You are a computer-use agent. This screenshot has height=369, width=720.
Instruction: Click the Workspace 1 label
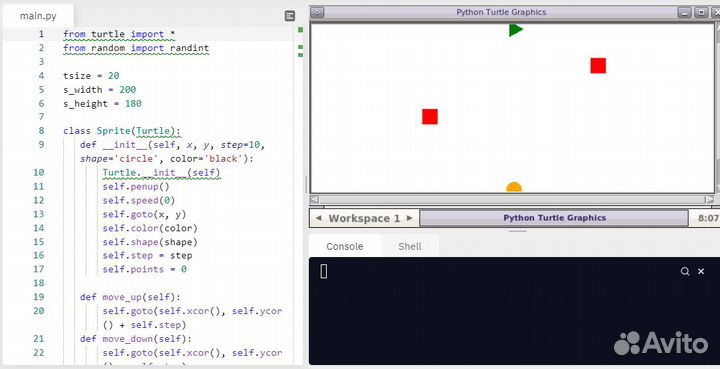(364, 218)
